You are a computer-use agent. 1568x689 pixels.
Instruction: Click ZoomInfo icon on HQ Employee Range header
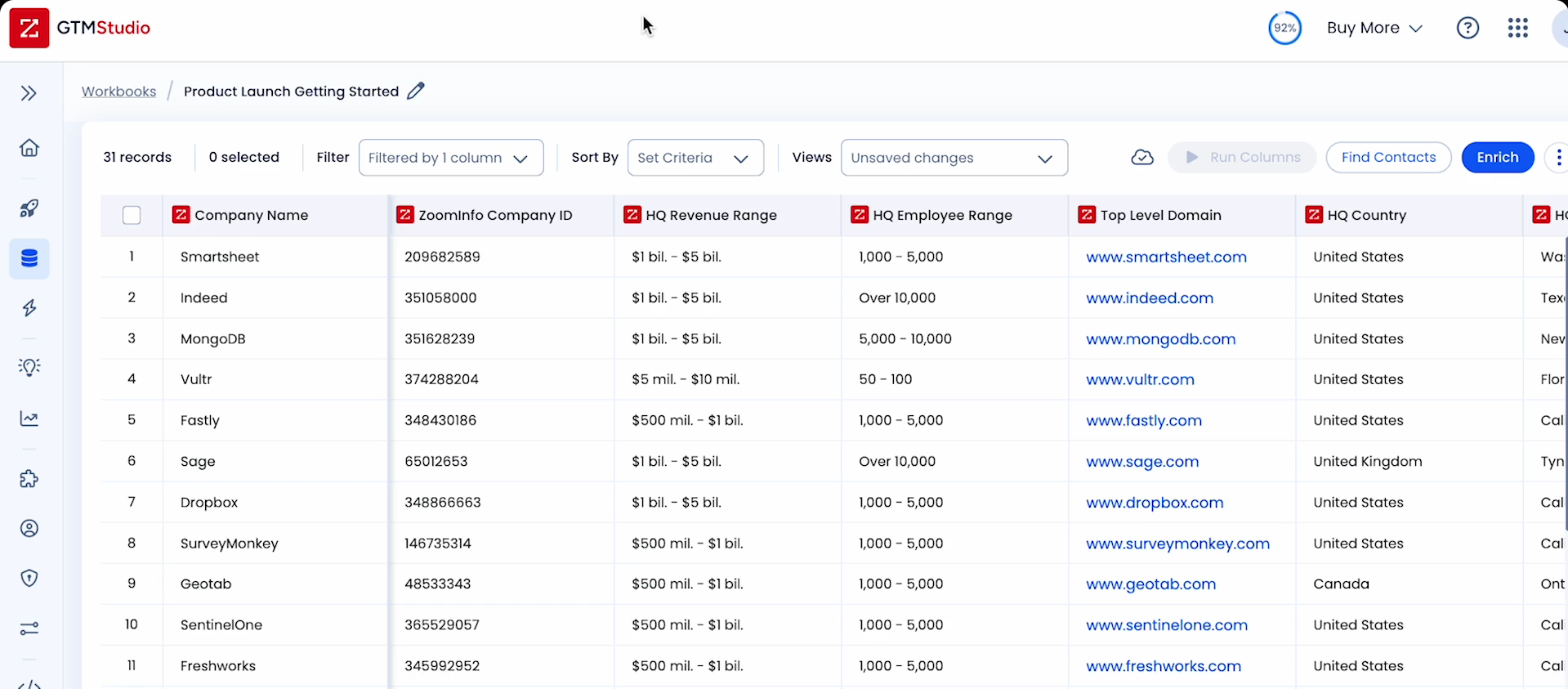860,215
